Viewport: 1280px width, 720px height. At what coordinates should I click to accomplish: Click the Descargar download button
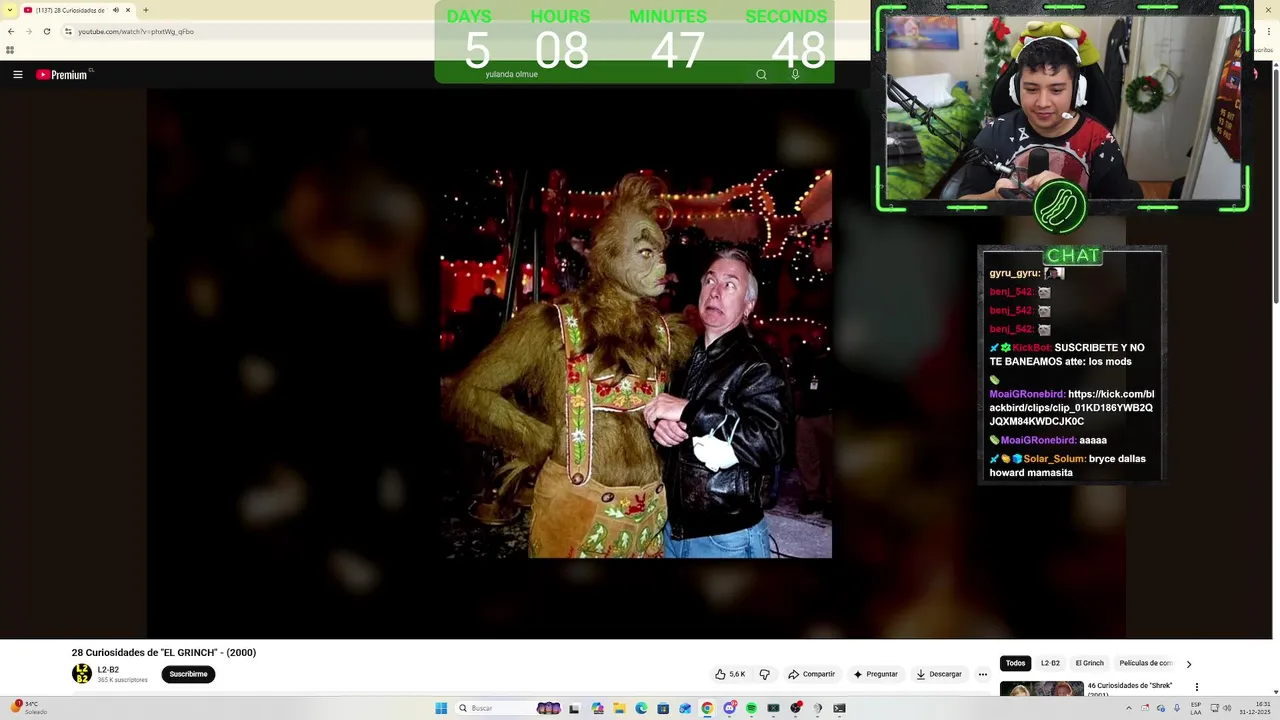click(x=939, y=674)
